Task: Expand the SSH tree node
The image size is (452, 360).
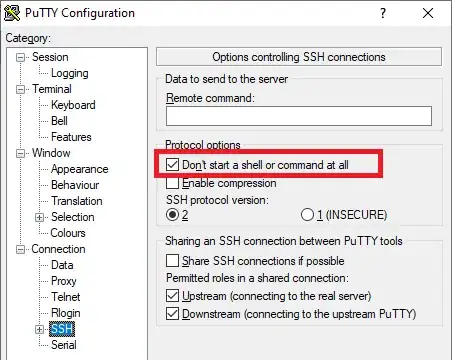Action: (x=39, y=329)
